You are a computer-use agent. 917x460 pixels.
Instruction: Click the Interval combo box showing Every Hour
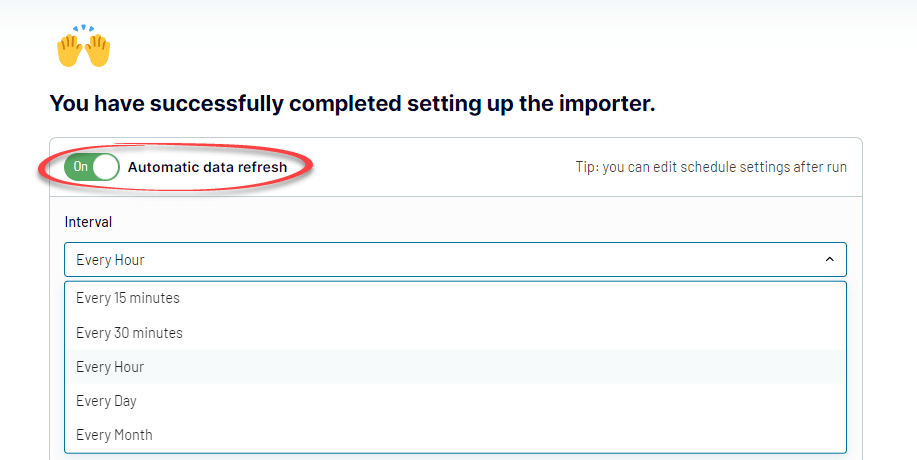click(x=455, y=260)
